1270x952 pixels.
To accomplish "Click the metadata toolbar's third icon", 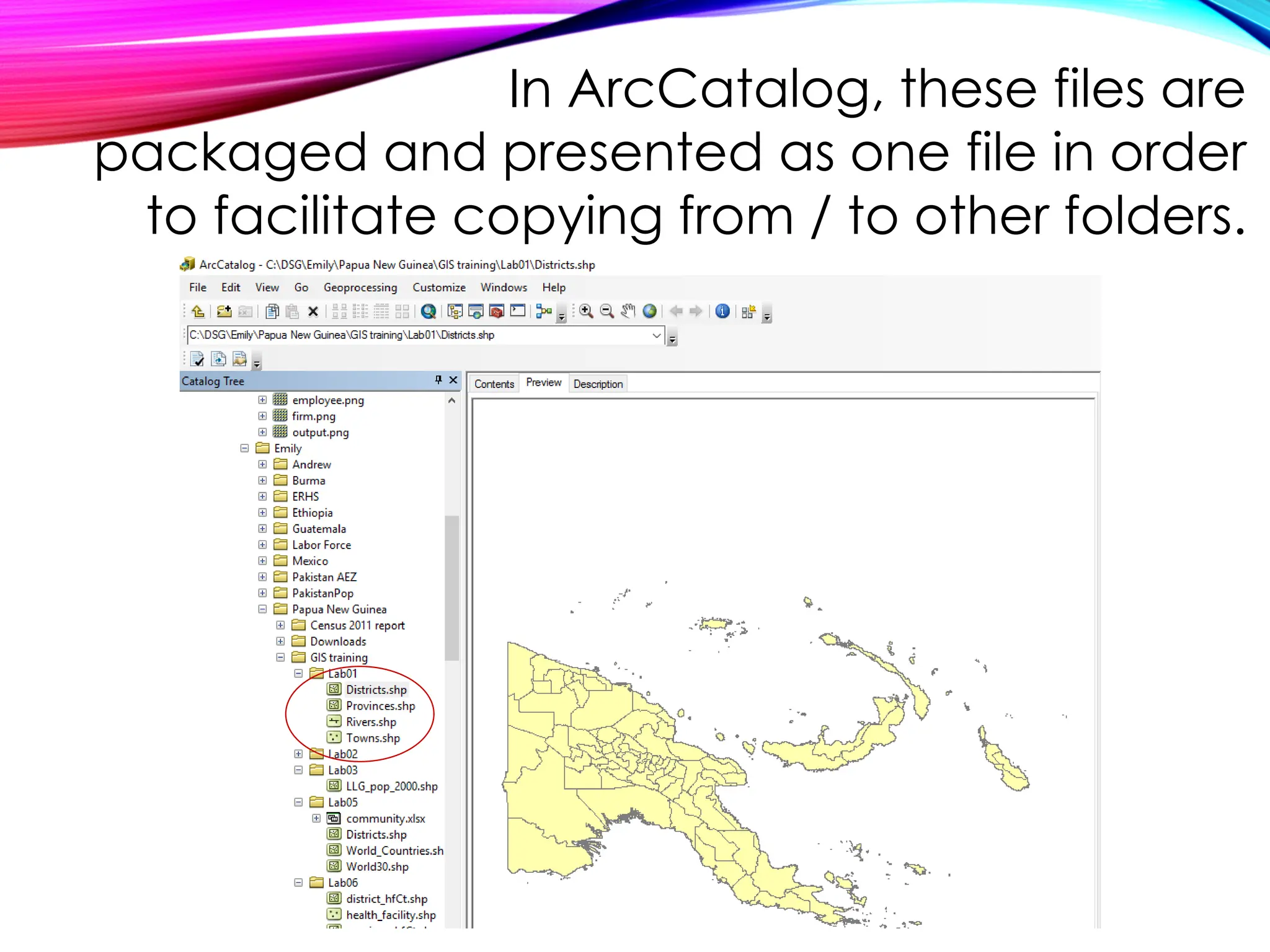I will [x=239, y=359].
